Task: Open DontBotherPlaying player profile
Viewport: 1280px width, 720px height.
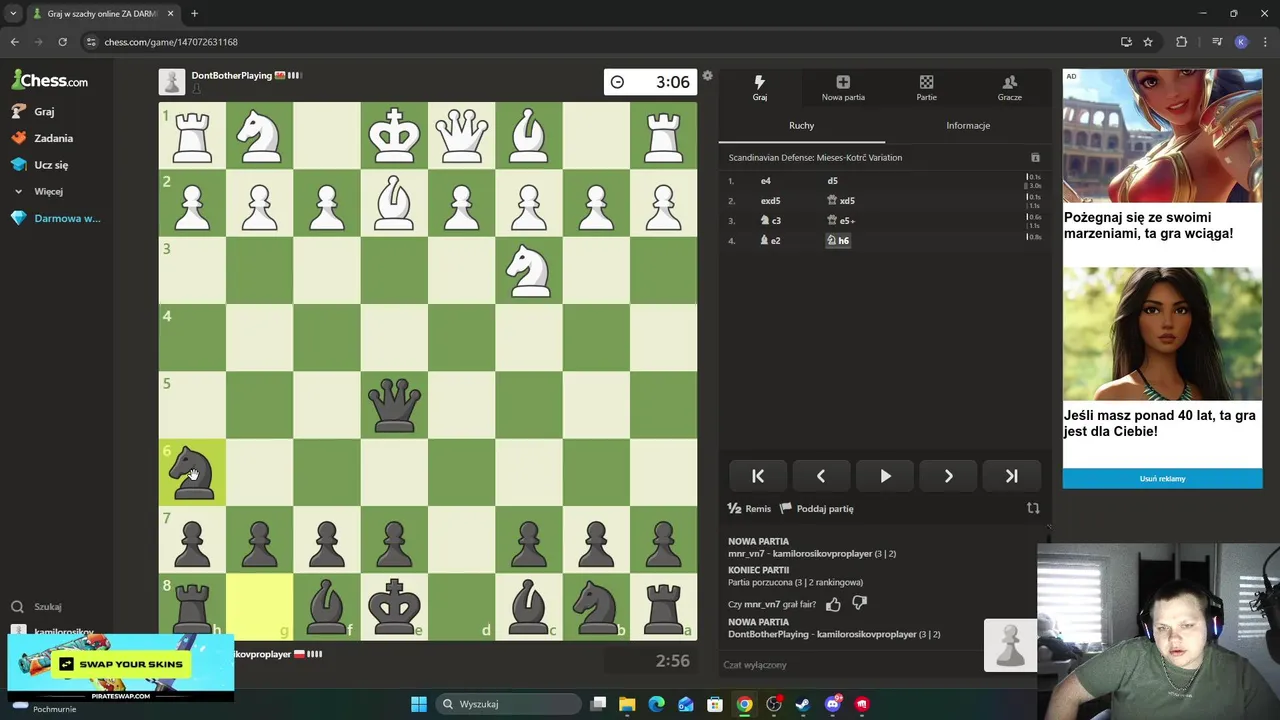Action: coord(231,75)
